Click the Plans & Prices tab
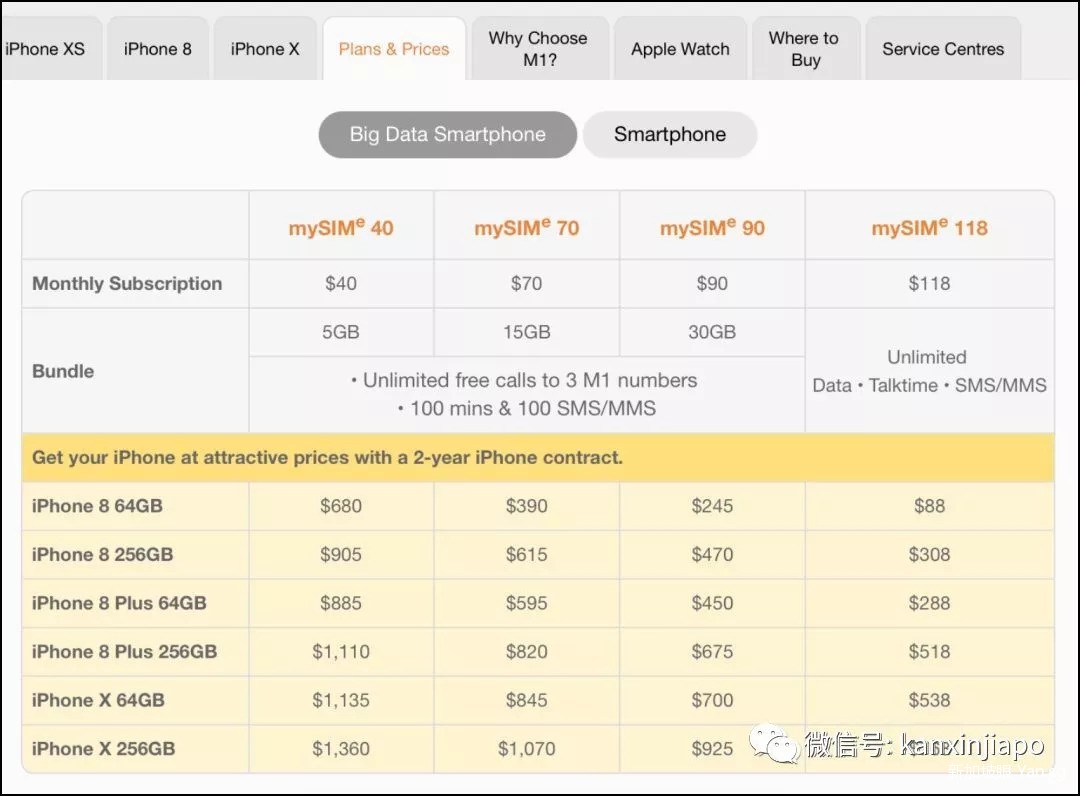Image resolution: width=1080 pixels, height=796 pixels. pyautogui.click(x=394, y=49)
